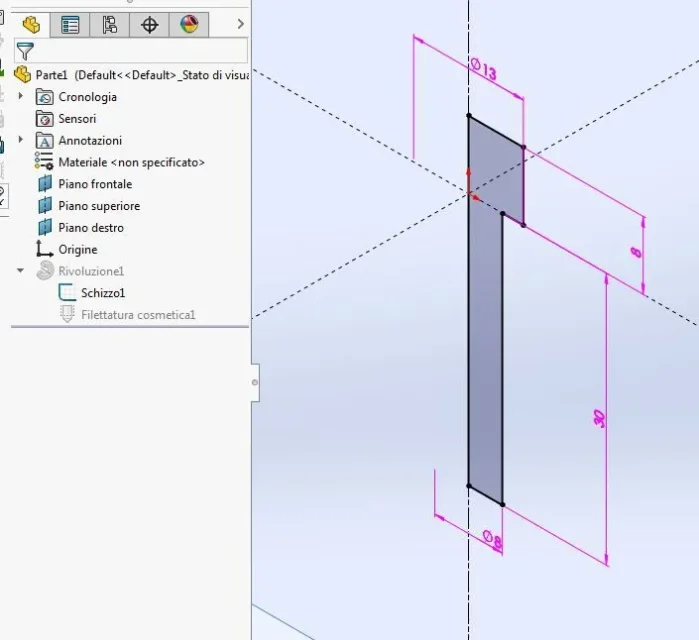Viewport: 699px width, 640px height.
Task: Open the DisplayManager color sphere tab
Action: tap(189, 25)
